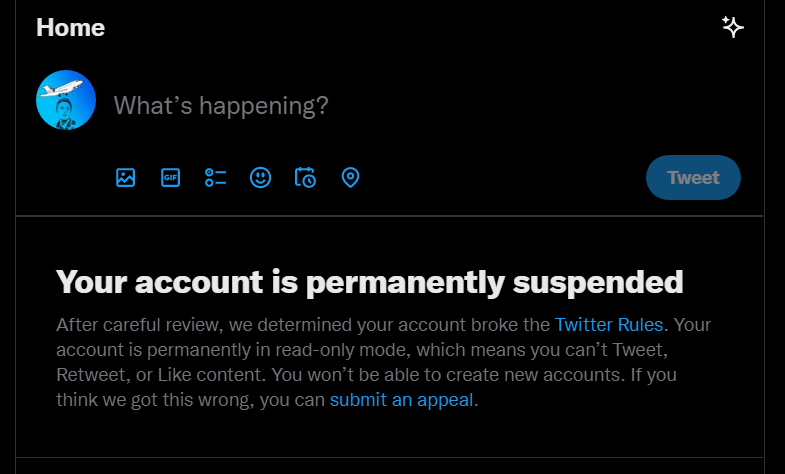
Task: Click the word "suspended" in the heading
Action: 598,282
